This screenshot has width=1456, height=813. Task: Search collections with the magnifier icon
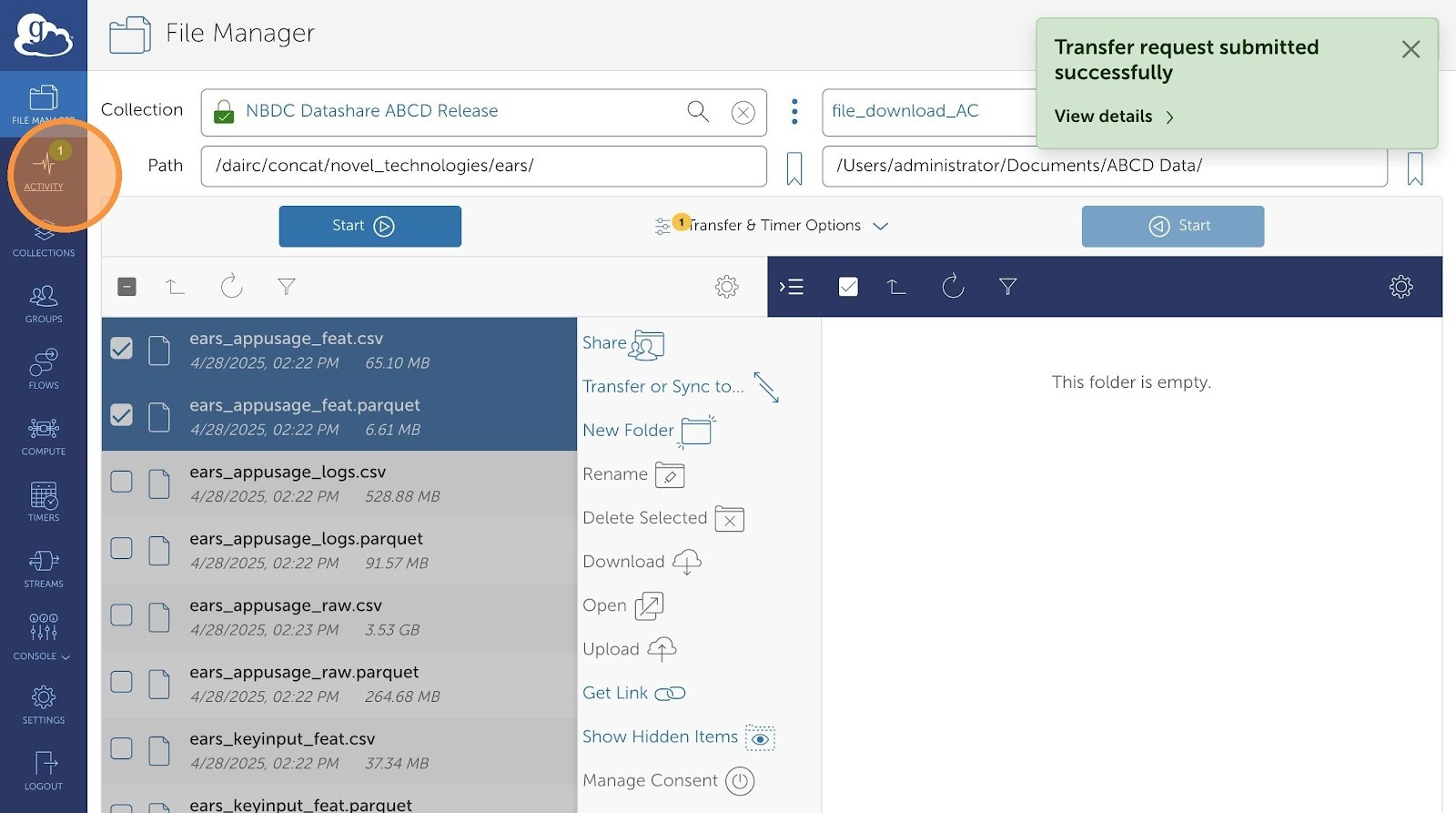698,111
